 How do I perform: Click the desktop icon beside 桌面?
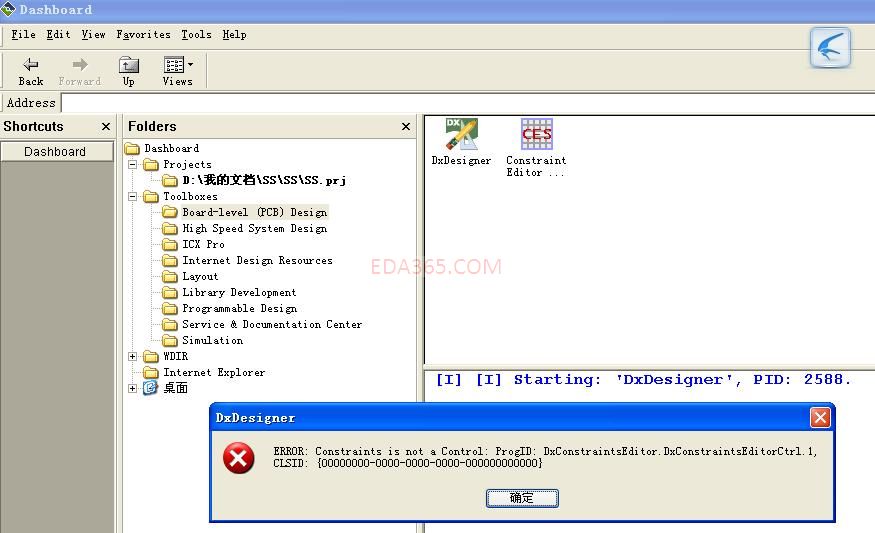click(x=150, y=388)
